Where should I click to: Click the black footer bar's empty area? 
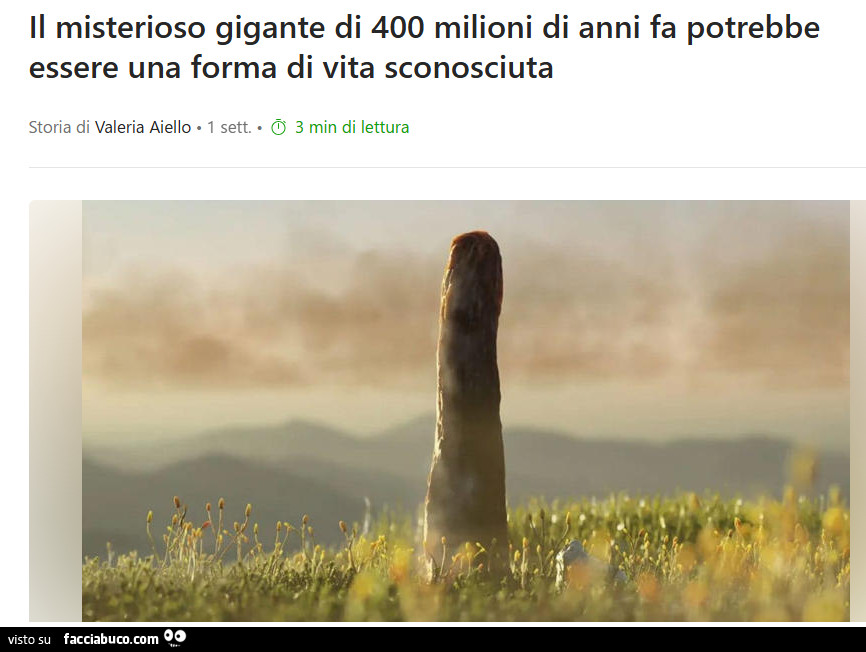pyautogui.click(x=520, y=639)
